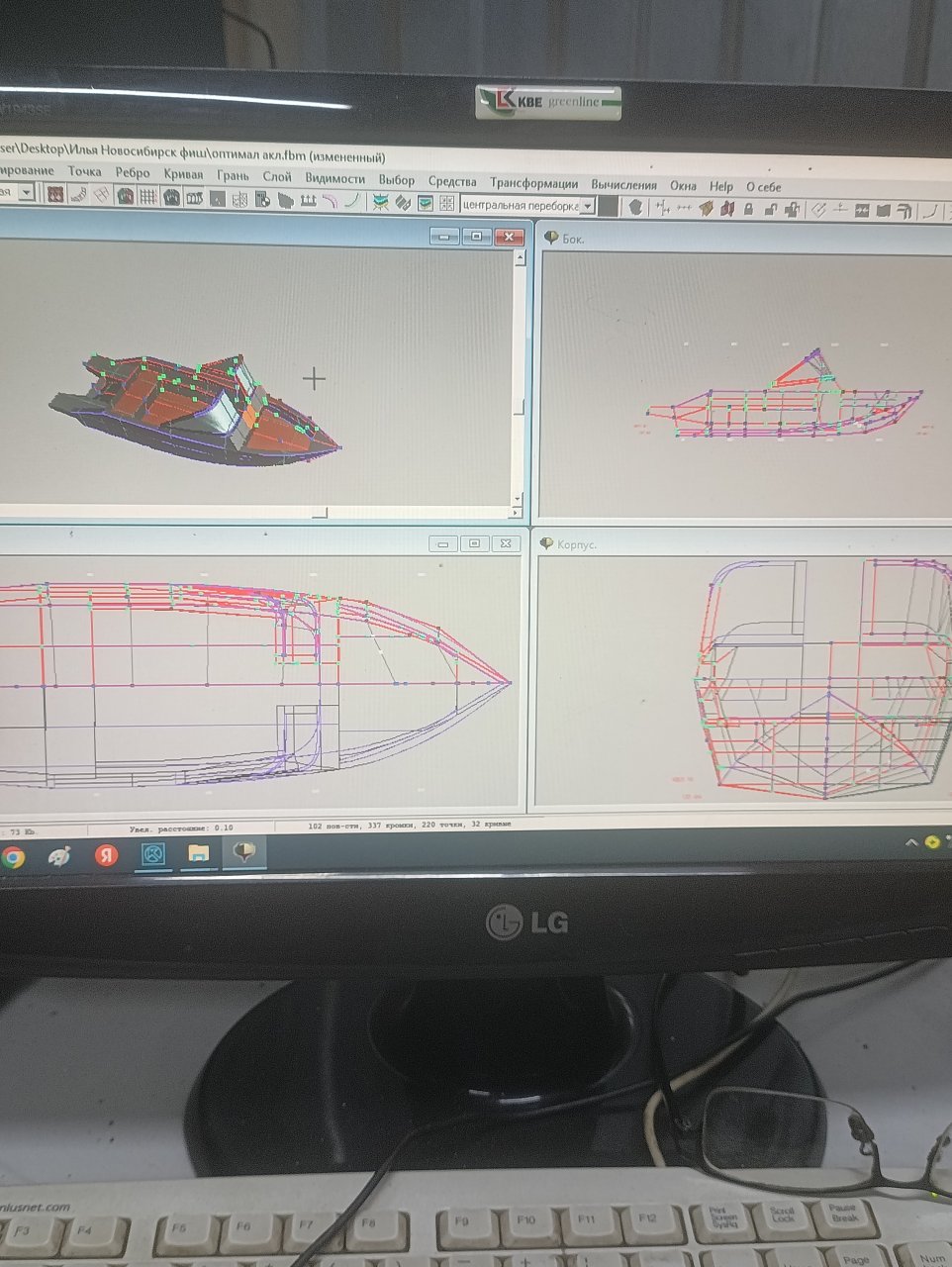Toggle show both sides hull icon

tap(125, 197)
